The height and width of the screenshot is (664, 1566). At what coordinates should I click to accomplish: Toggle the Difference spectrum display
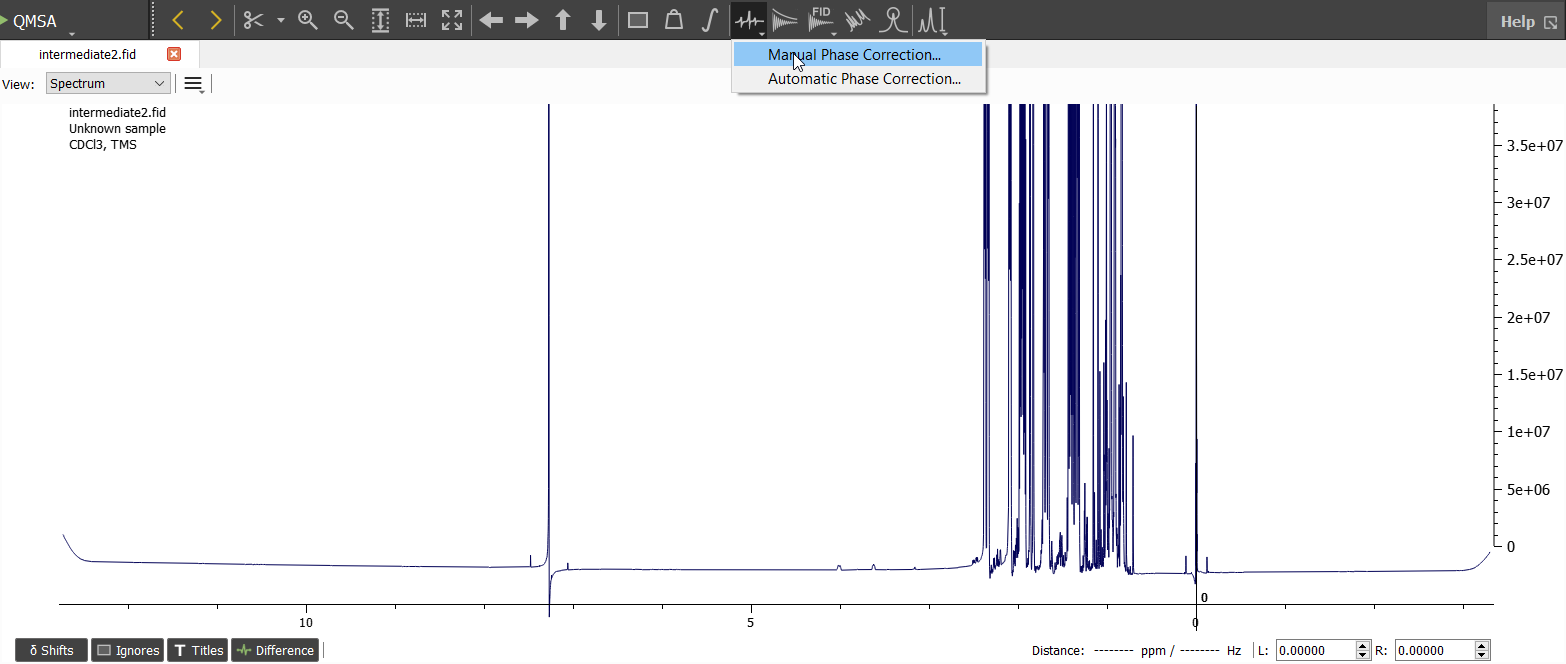(275, 650)
